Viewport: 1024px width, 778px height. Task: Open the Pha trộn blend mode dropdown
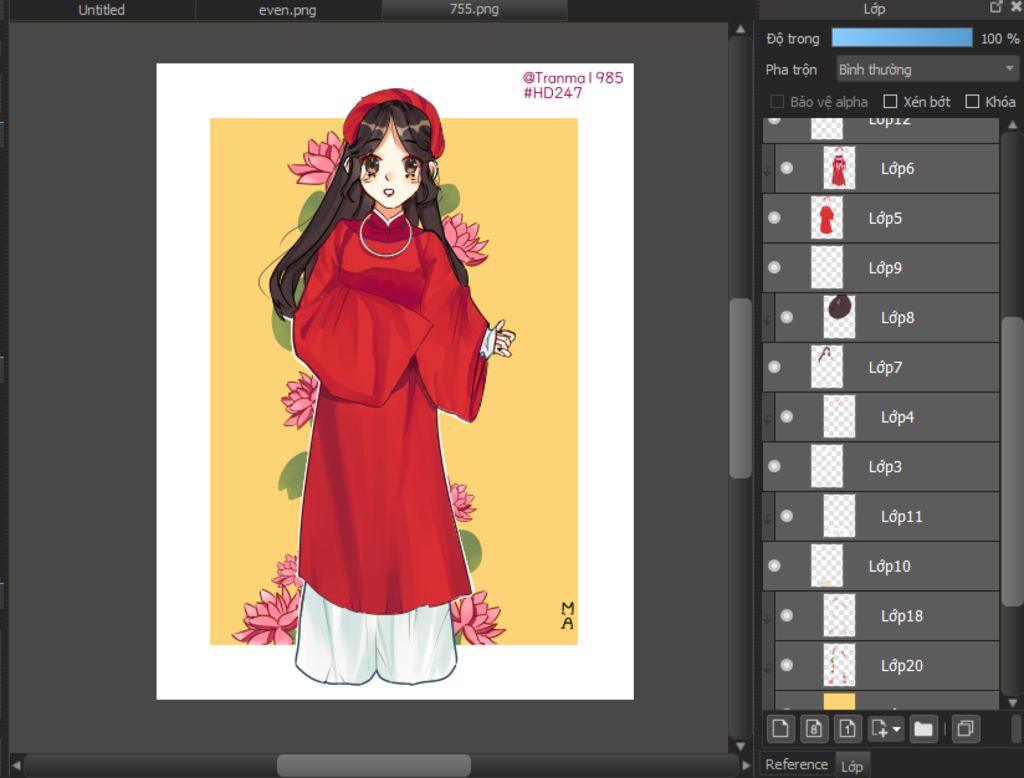926,69
